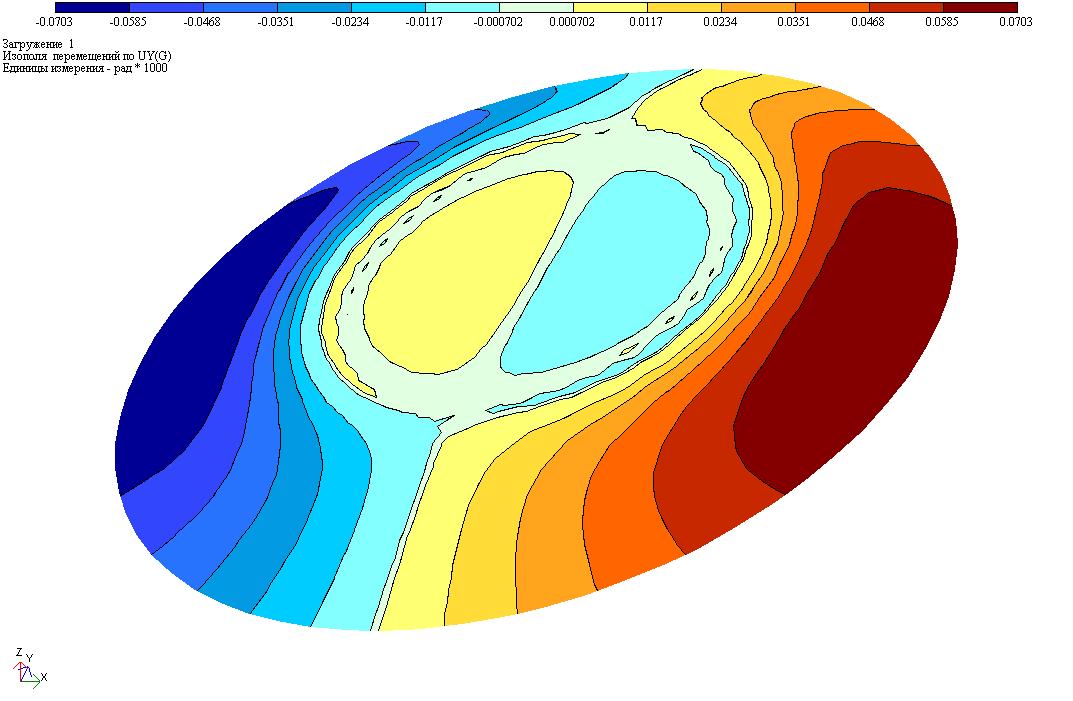Viewport: 1073px width, 701px height.
Task: Pick the darkest red legend swatch
Action: point(980,8)
